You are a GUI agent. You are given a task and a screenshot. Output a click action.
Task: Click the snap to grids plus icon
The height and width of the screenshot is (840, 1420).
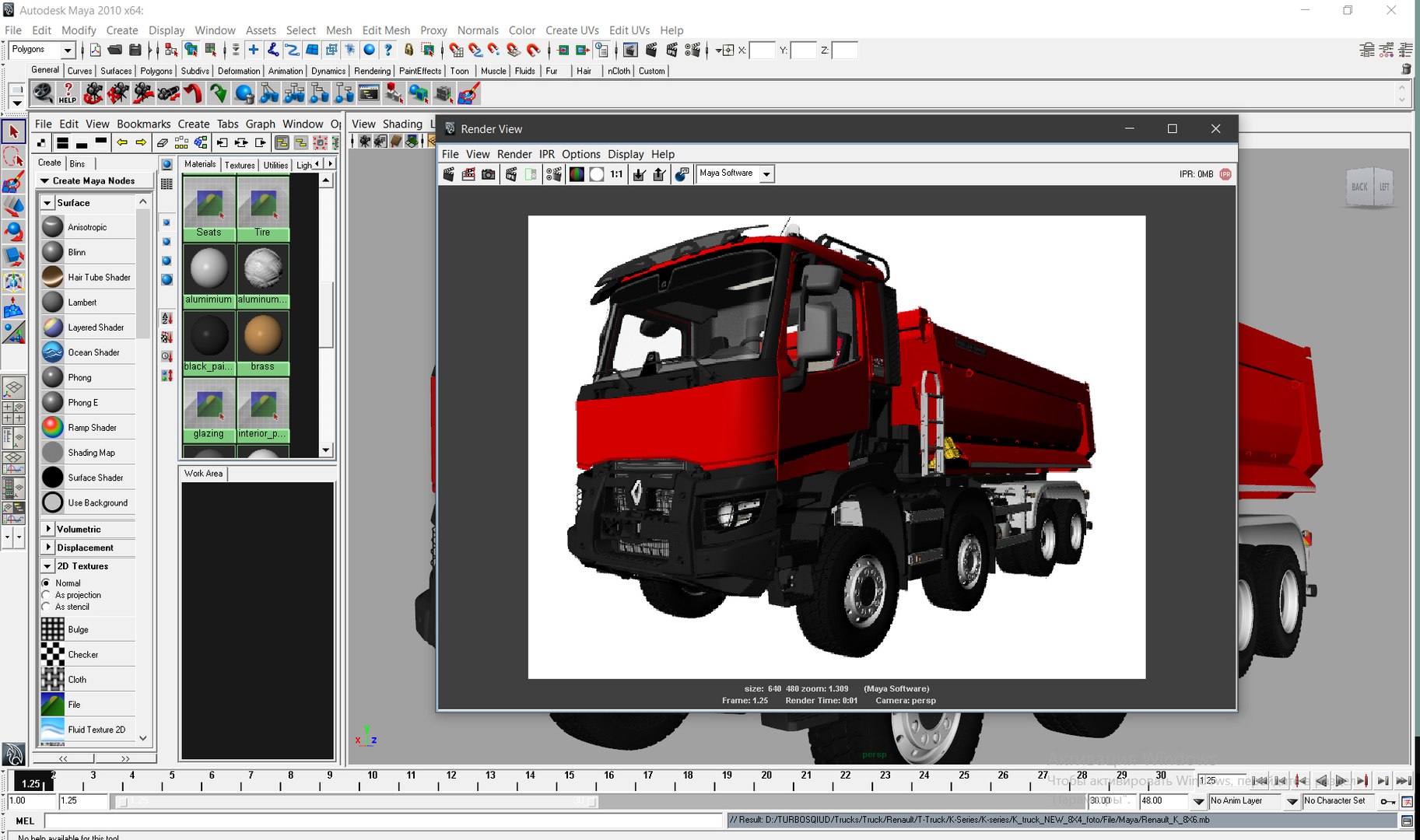coord(253,50)
